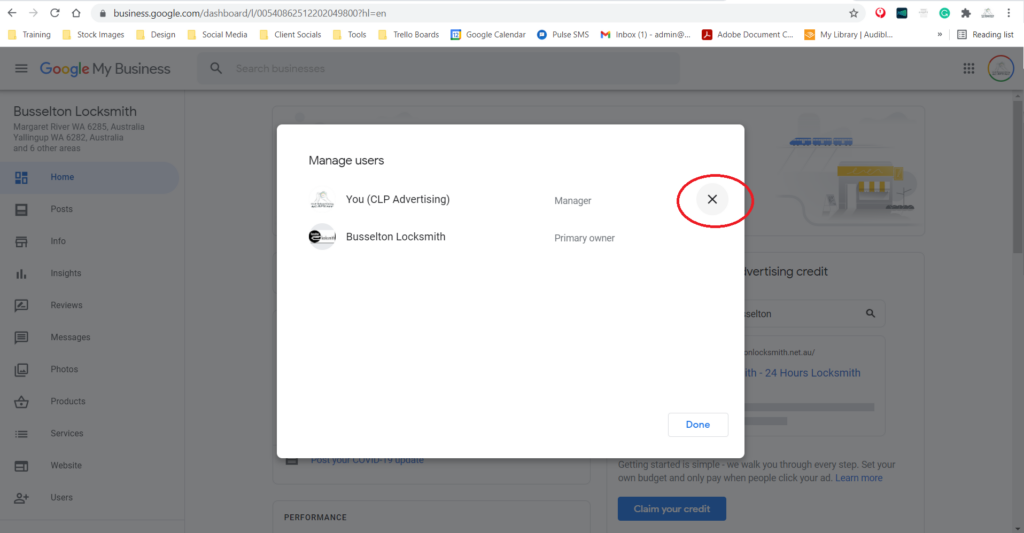Screen dimensions: 1024x533
Task: Click the Google My Business logo
Action: coord(105,69)
